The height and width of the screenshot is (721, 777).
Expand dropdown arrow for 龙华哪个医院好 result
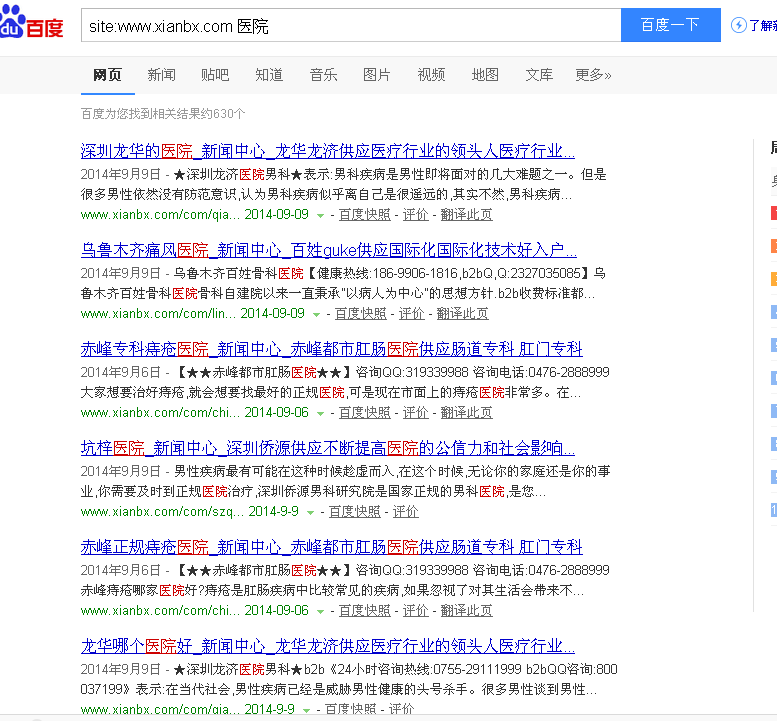pos(307,711)
